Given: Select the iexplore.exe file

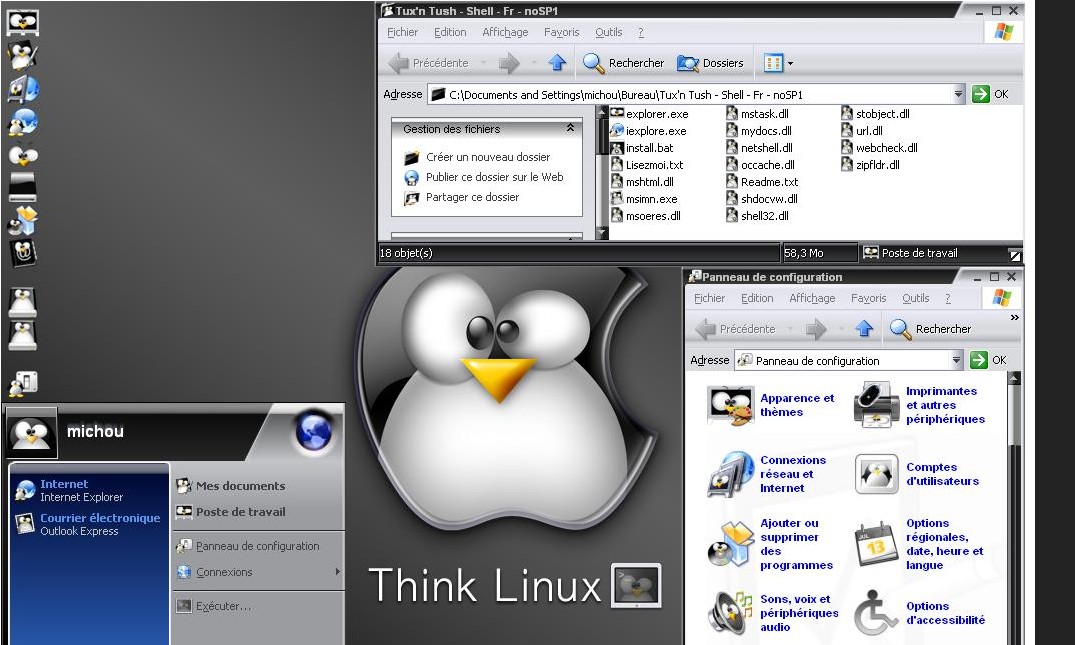Looking at the screenshot, I should point(649,131).
